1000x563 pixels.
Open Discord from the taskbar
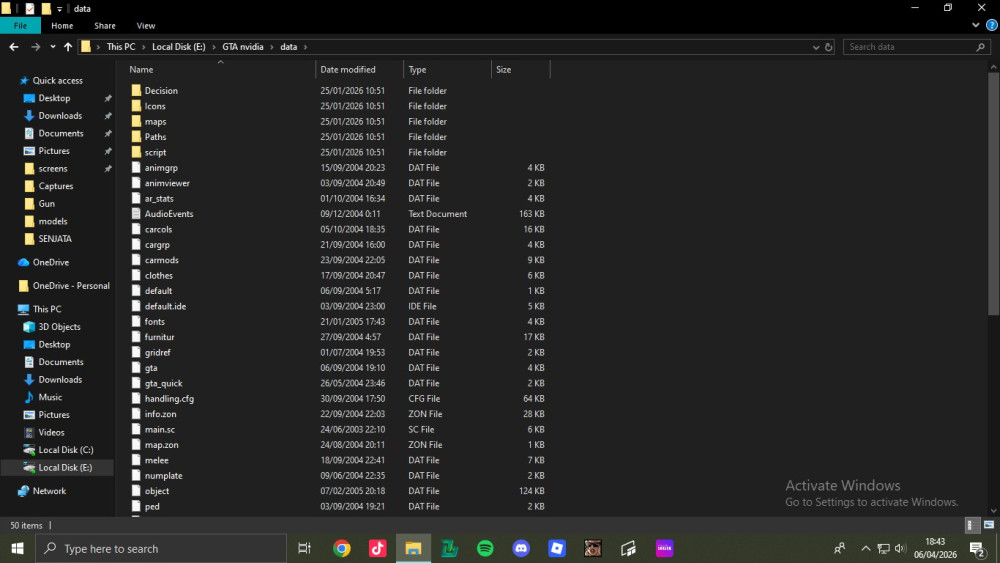click(521, 548)
